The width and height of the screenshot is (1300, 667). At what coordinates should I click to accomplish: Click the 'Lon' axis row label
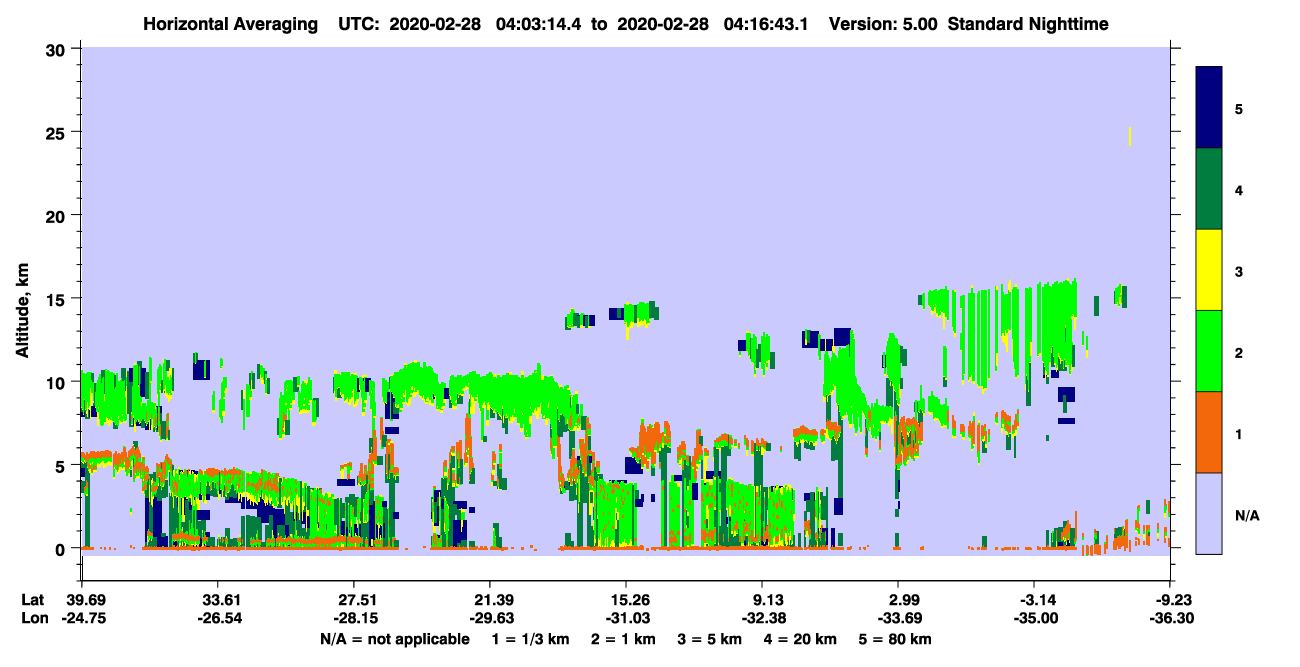[33, 618]
